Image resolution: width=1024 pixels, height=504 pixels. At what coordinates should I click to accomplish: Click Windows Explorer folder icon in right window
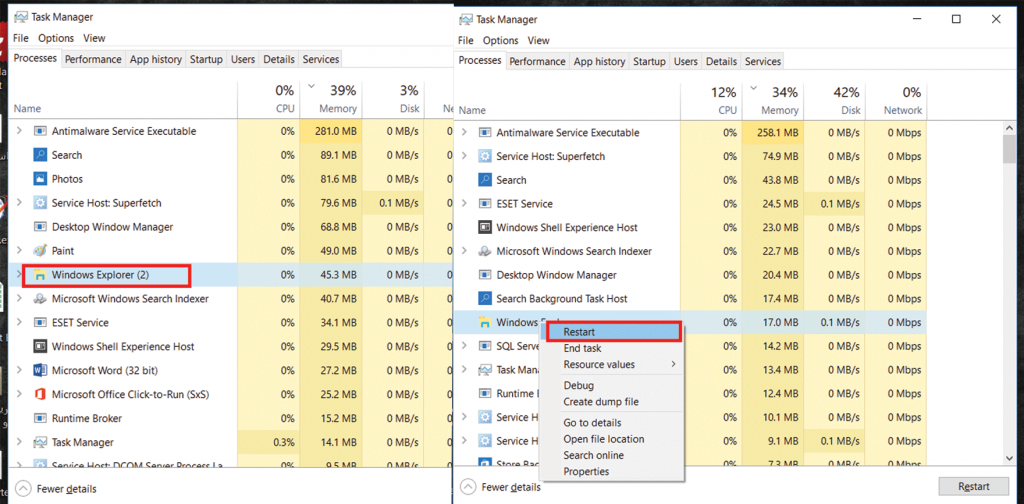[485, 322]
